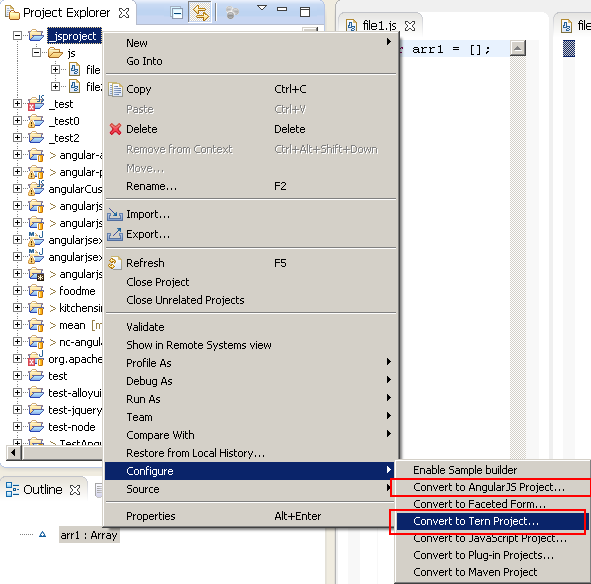Choose Rename... in context menu
This screenshot has height=584, width=591.
(x=250, y=186)
